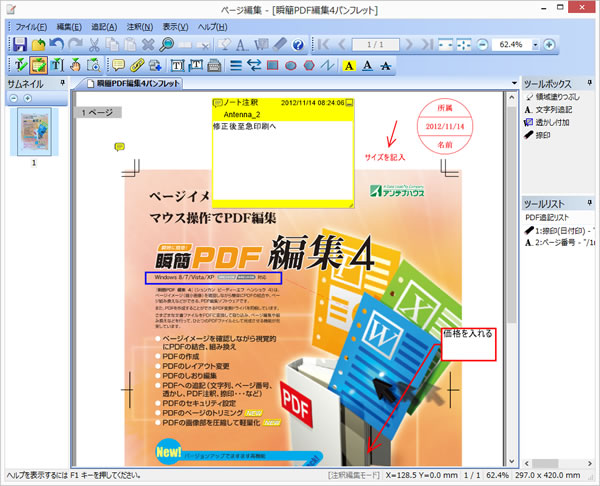Screen dimensions: 600x486
Task: Click the Save floppy disk icon
Action: point(20,44)
